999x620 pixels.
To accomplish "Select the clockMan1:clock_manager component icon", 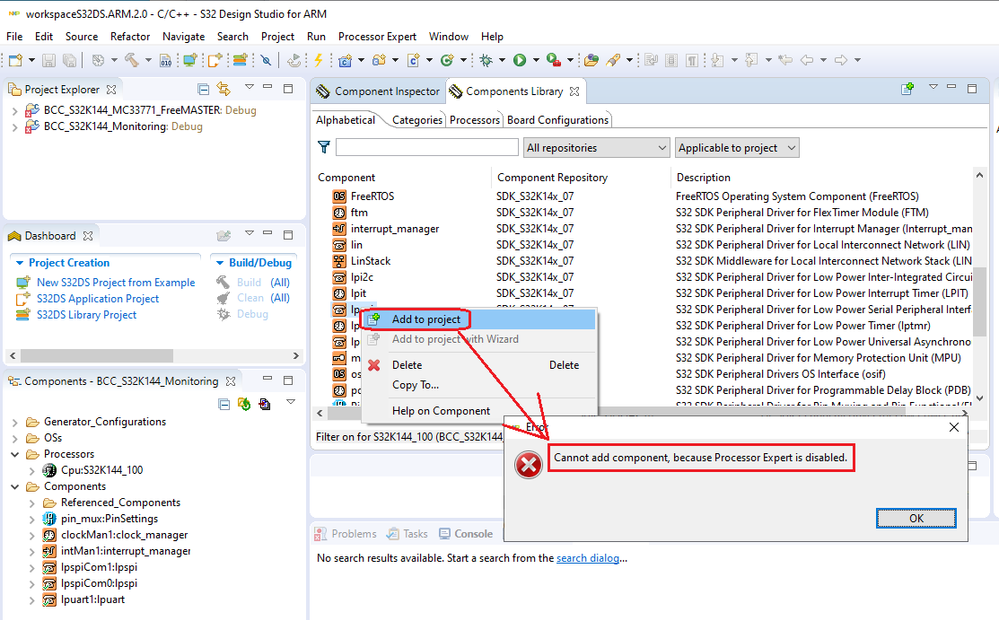I will pos(49,535).
